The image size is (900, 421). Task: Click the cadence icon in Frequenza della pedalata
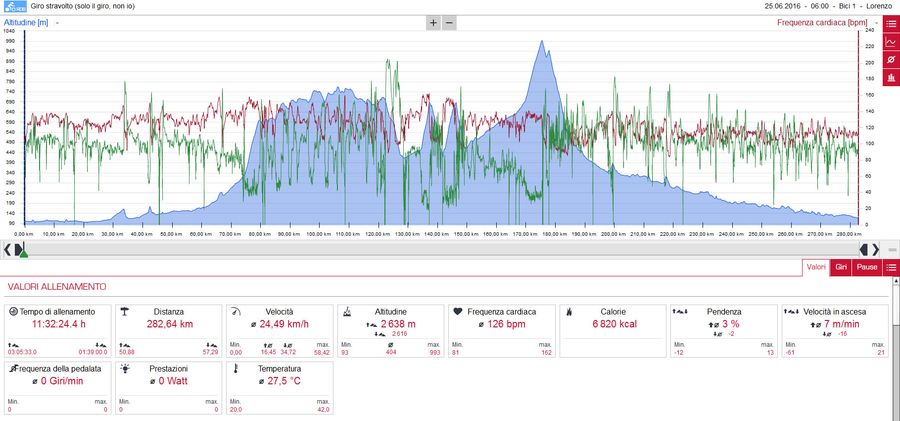pyautogui.click(x=13, y=368)
